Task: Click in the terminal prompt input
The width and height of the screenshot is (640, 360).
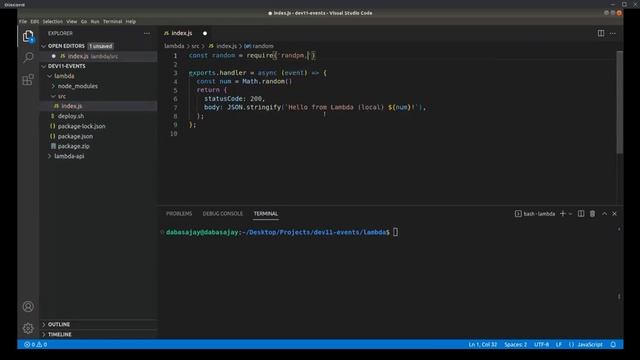Action: click(396, 232)
